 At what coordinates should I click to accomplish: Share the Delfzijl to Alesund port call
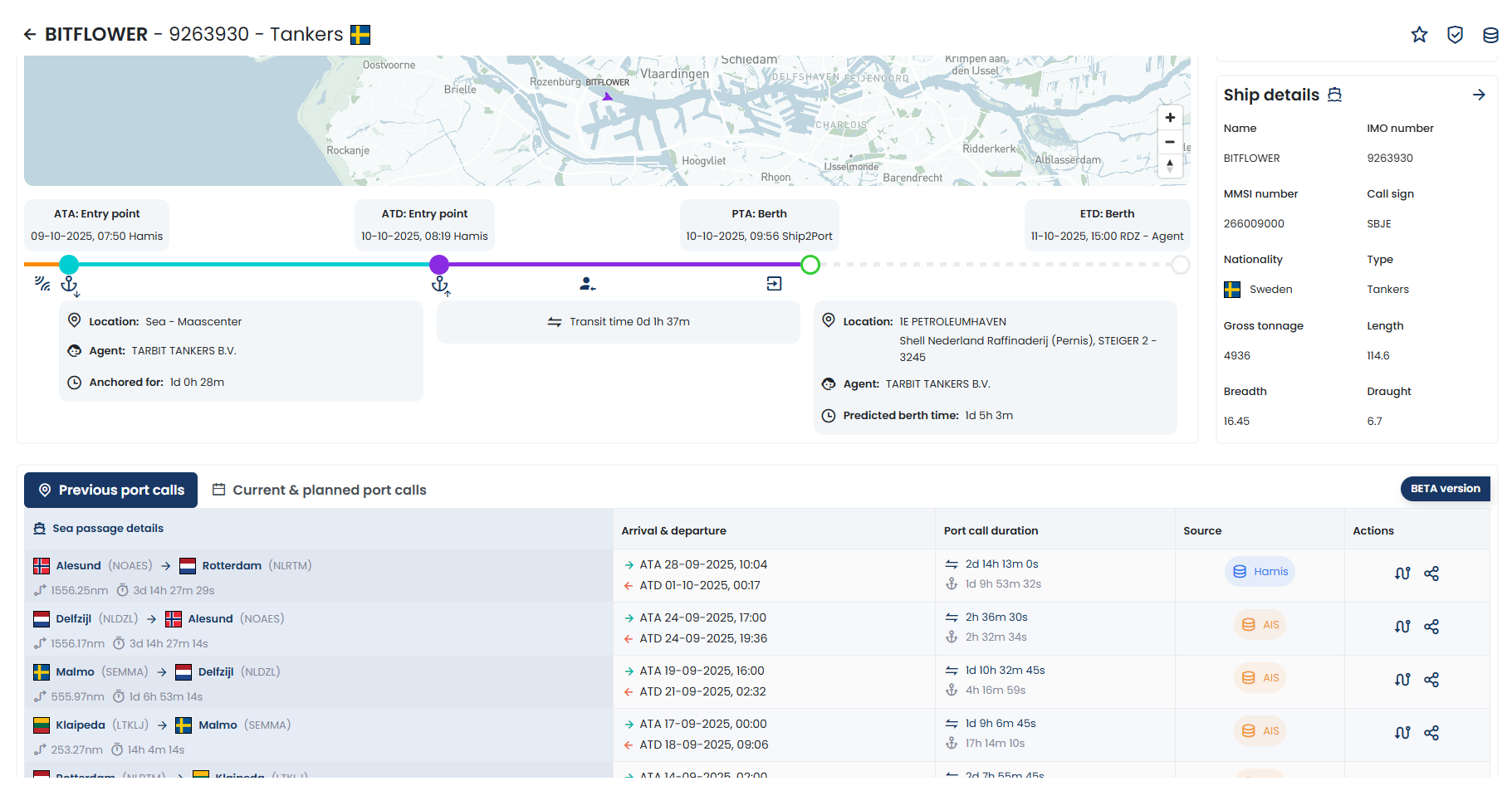coord(1431,627)
